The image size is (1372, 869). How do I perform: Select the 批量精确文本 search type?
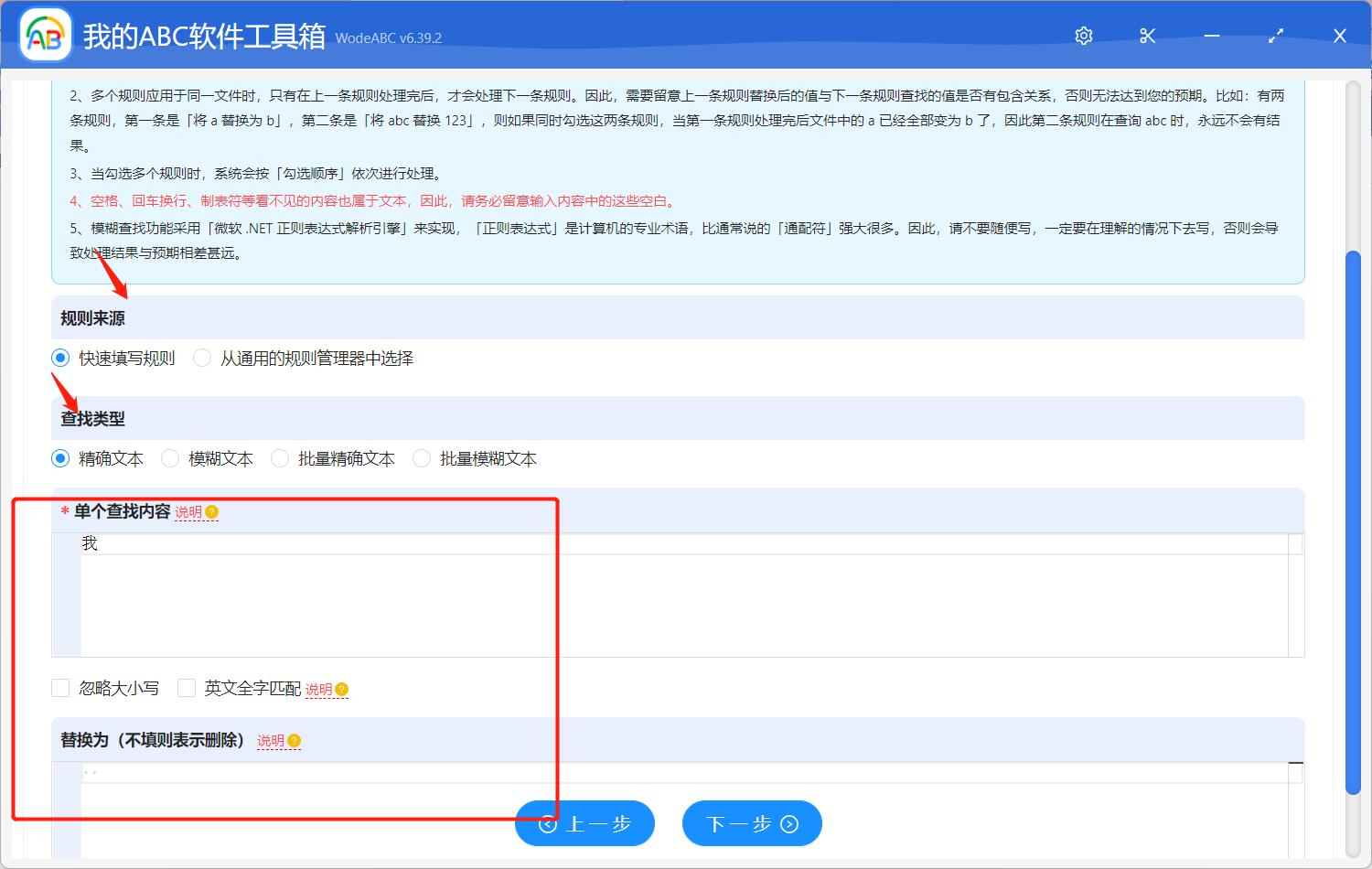(279, 458)
